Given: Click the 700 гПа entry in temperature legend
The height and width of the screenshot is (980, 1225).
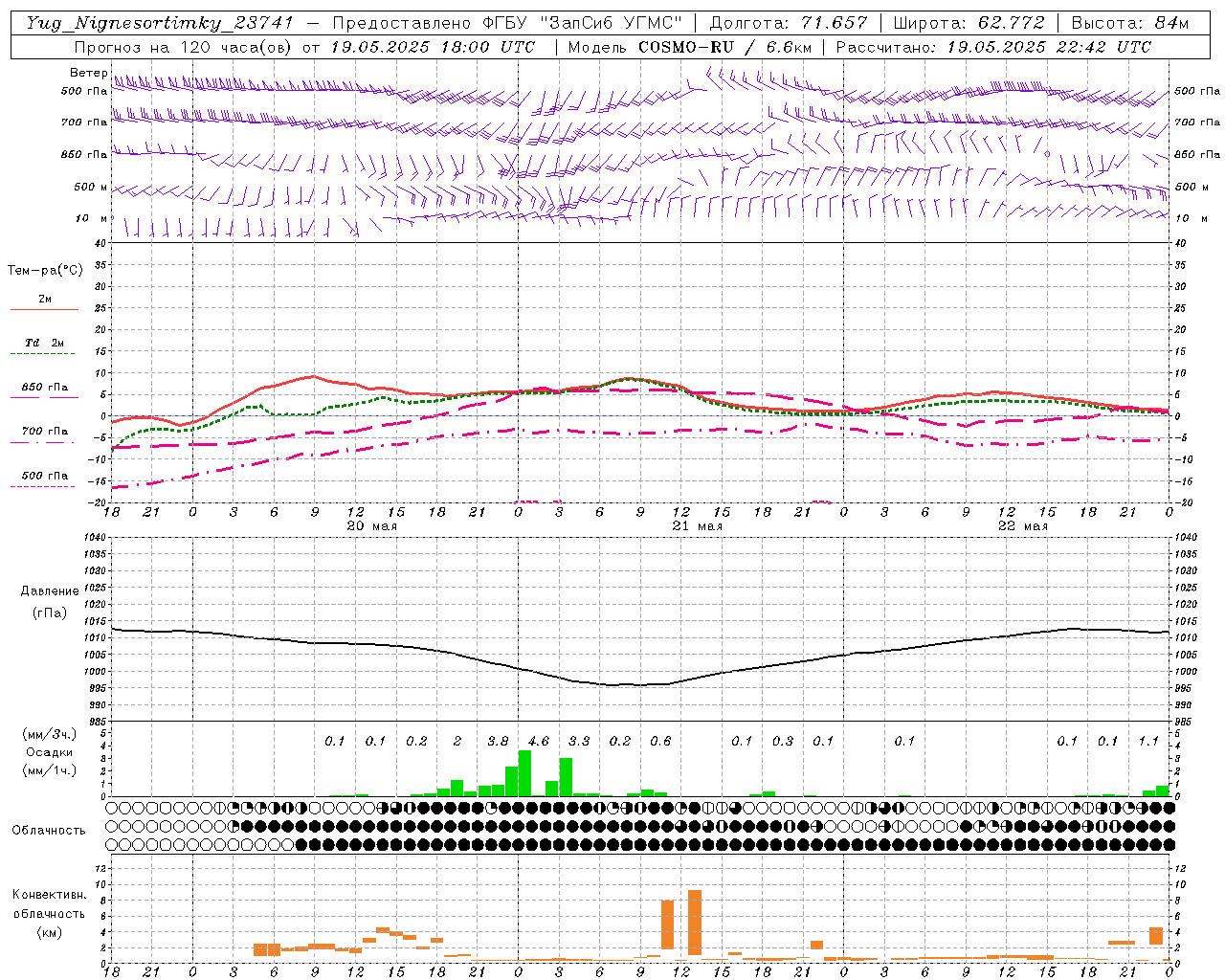Looking at the screenshot, I should [45, 432].
